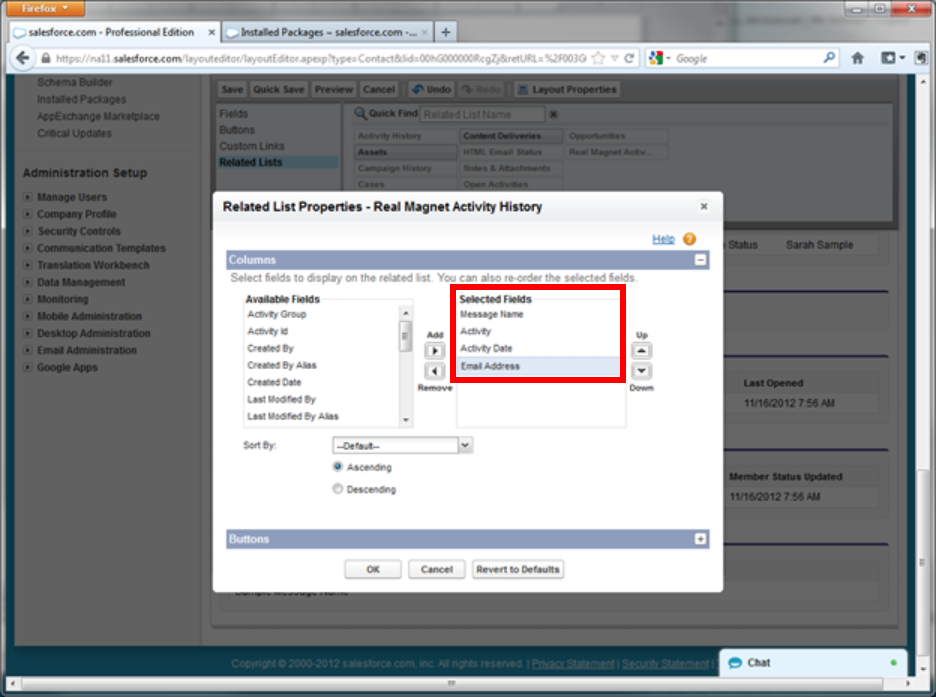Click the Remove arrow button

[435, 371]
